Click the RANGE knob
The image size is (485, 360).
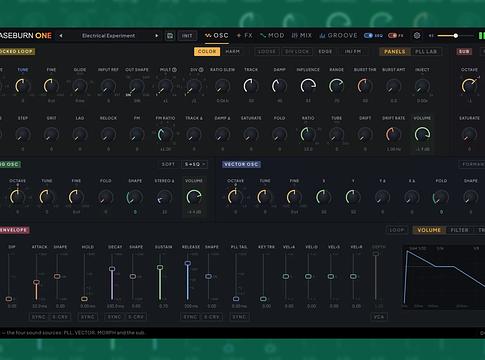tap(336, 86)
